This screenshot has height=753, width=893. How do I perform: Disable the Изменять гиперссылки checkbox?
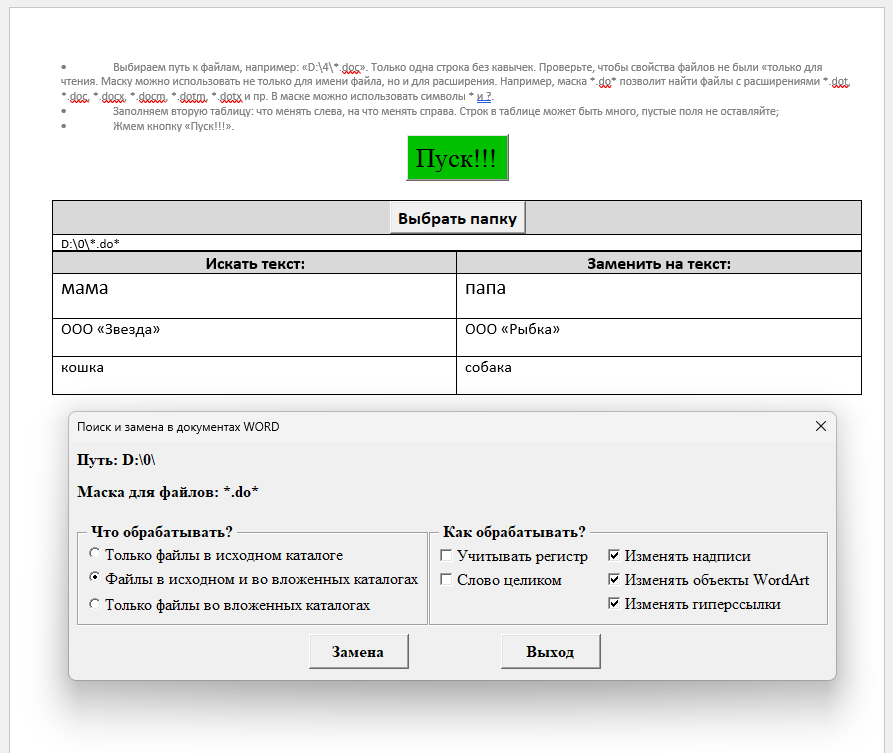[614, 604]
